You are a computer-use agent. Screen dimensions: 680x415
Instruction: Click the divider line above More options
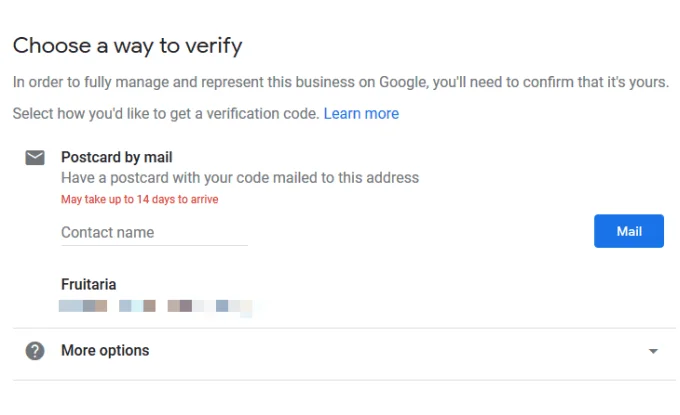click(340, 328)
